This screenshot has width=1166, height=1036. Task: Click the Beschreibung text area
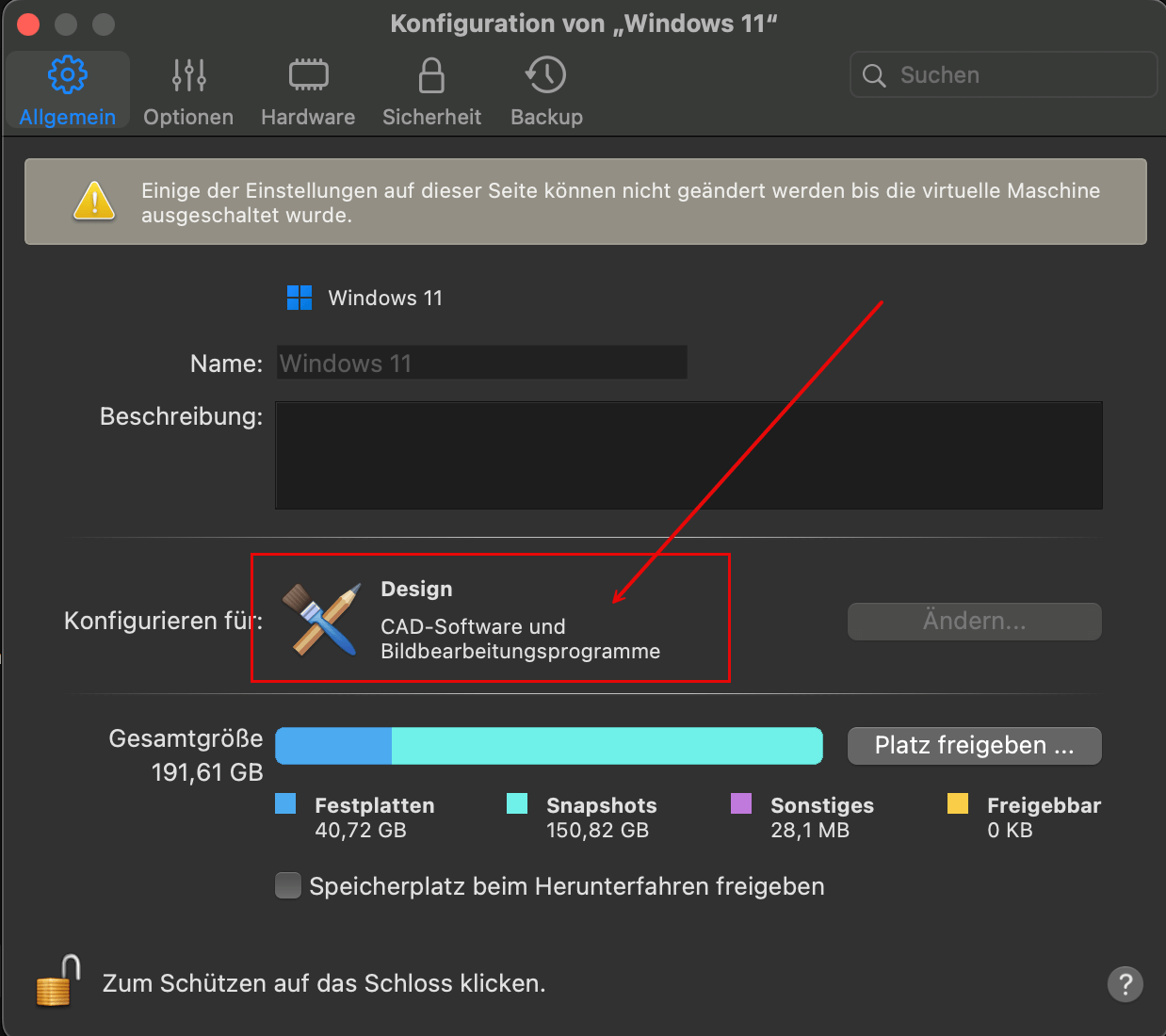coord(688,456)
